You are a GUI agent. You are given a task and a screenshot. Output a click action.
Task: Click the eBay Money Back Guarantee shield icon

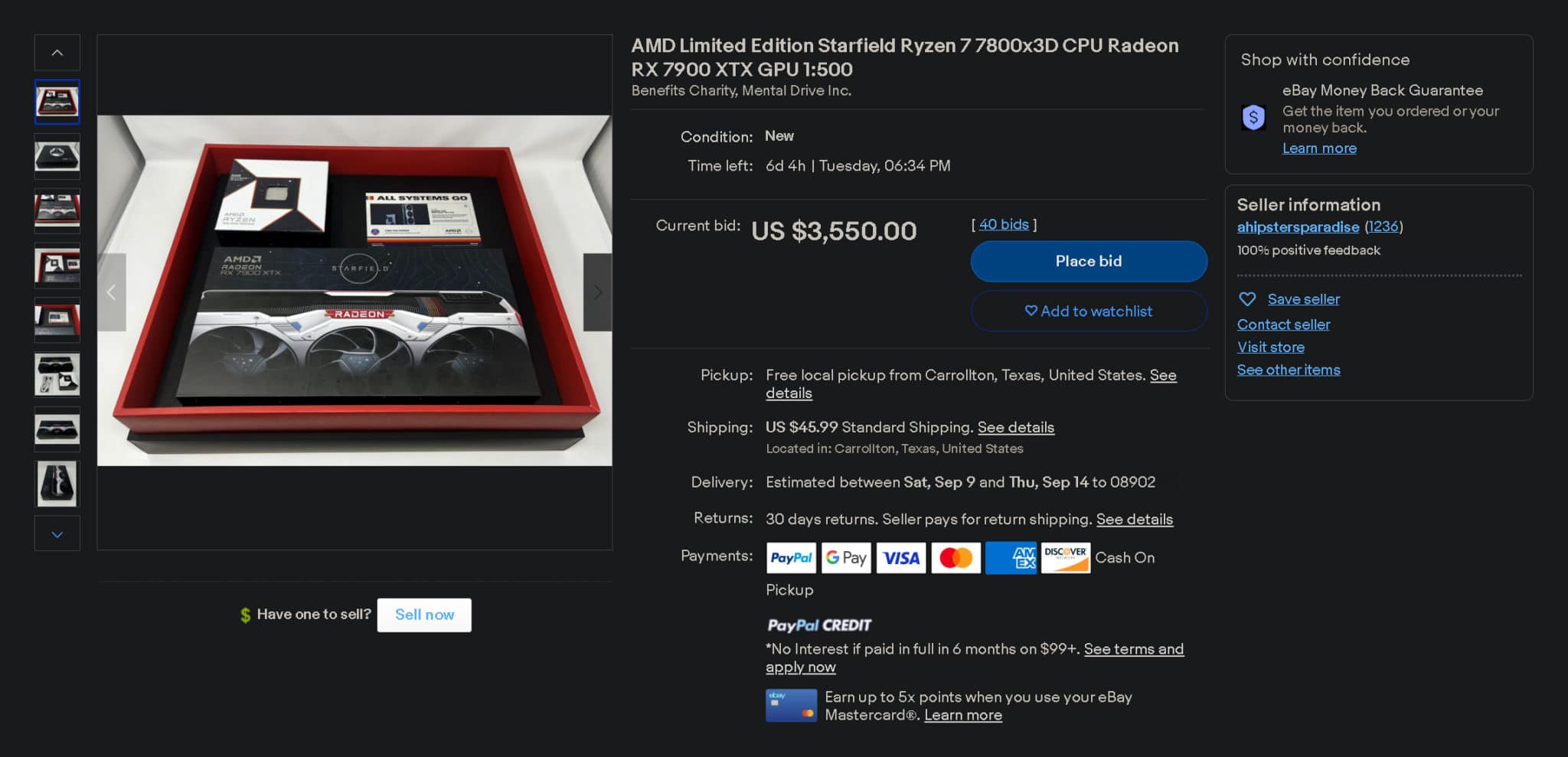(1254, 118)
